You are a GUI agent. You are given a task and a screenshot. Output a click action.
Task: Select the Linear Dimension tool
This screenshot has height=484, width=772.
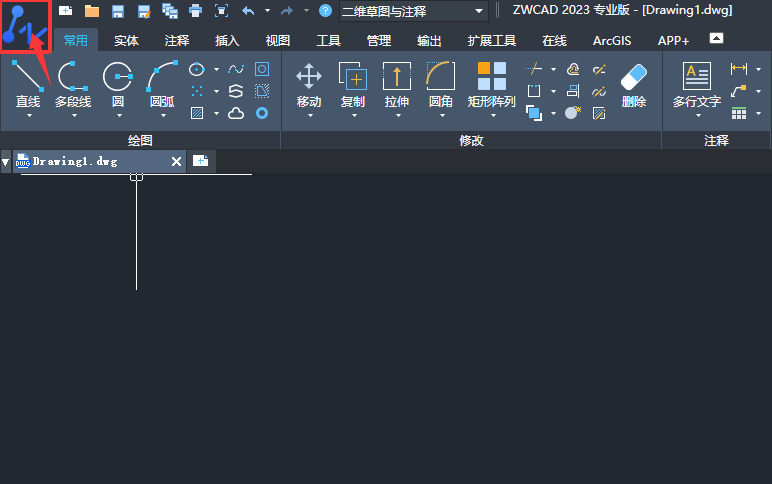pyautogui.click(x=739, y=69)
